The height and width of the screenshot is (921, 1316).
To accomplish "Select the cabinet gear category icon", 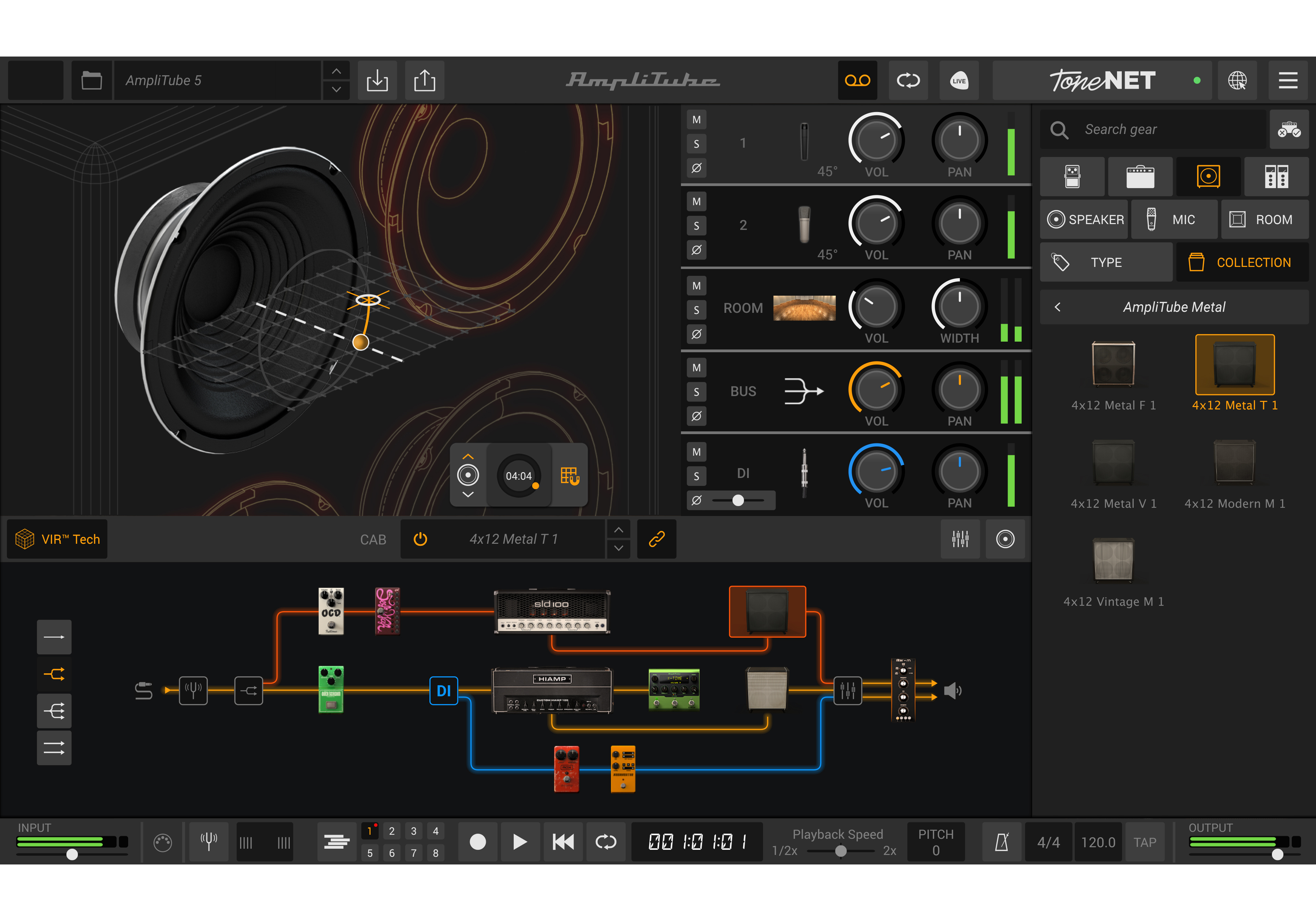I will click(1208, 176).
